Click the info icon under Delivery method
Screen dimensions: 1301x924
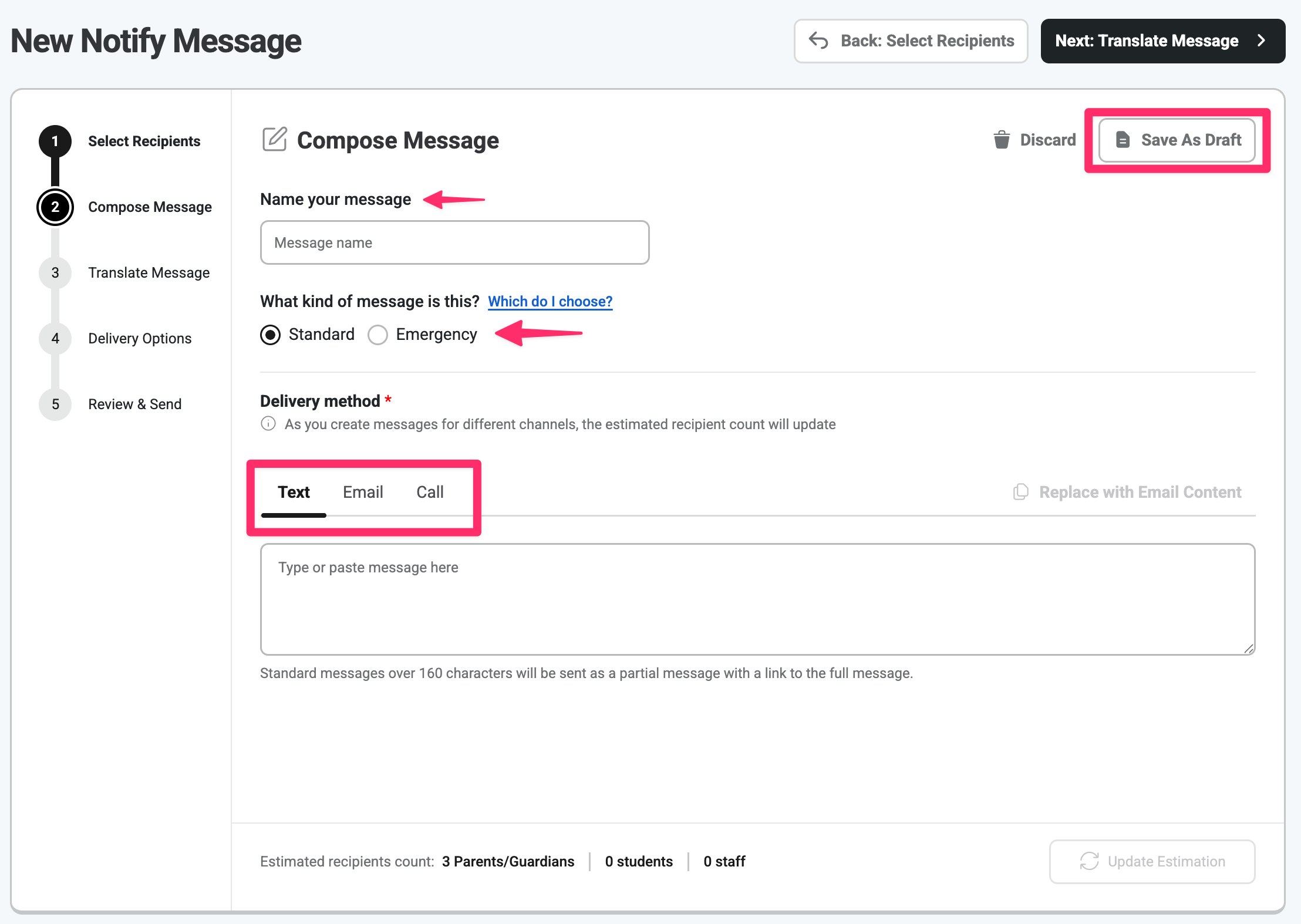coord(268,424)
